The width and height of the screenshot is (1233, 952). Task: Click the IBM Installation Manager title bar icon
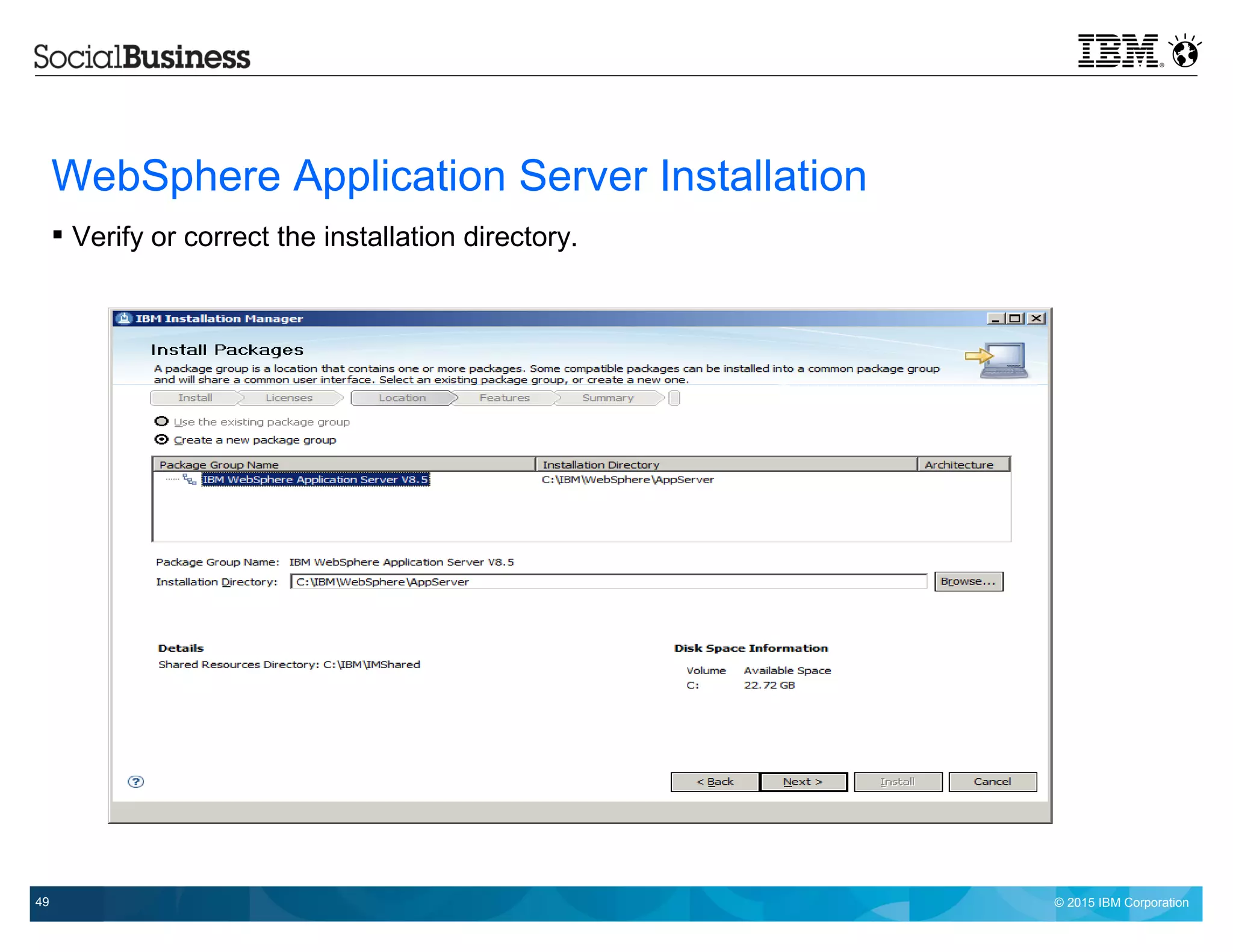click(x=124, y=318)
